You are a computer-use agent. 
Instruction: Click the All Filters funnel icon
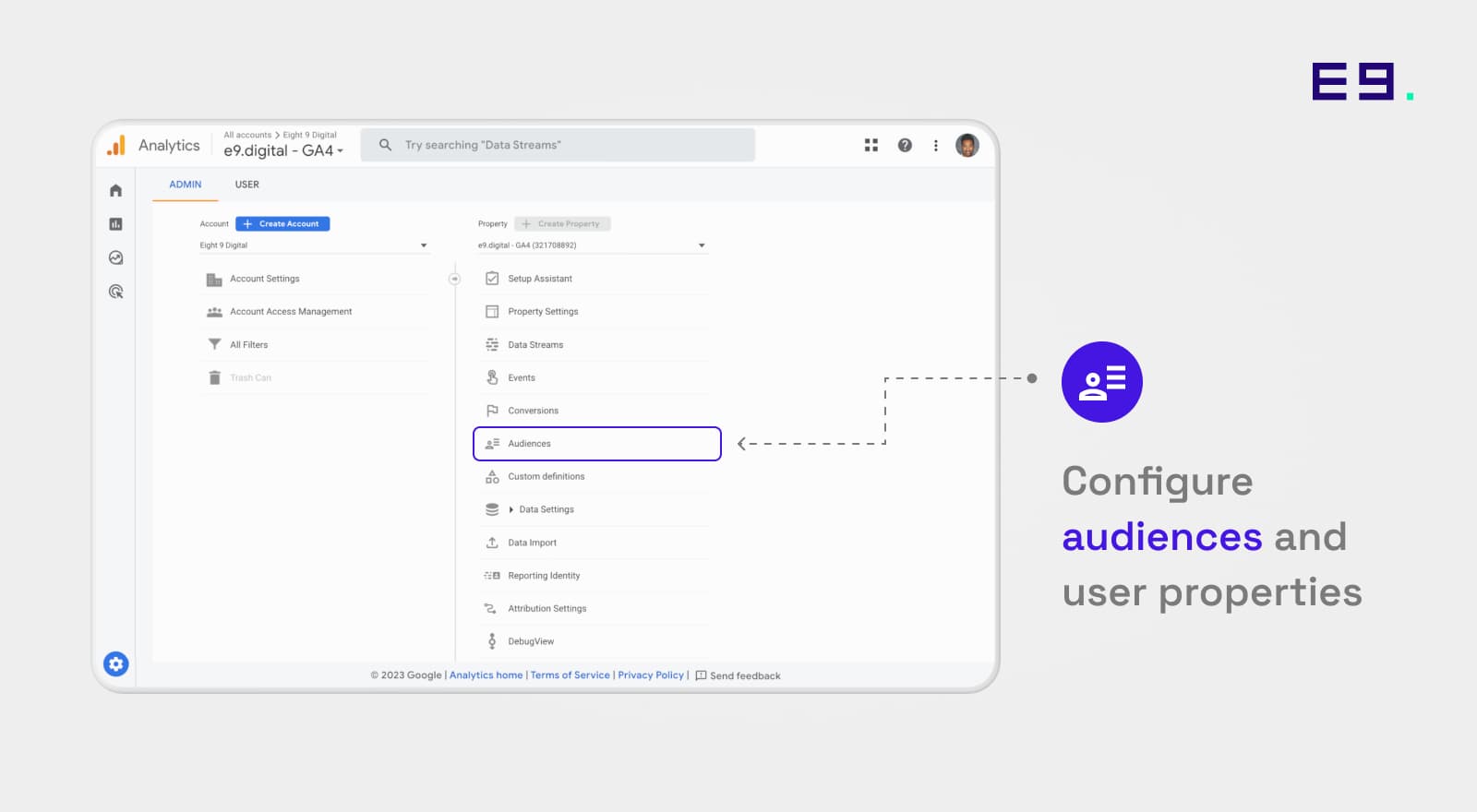pos(214,344)
